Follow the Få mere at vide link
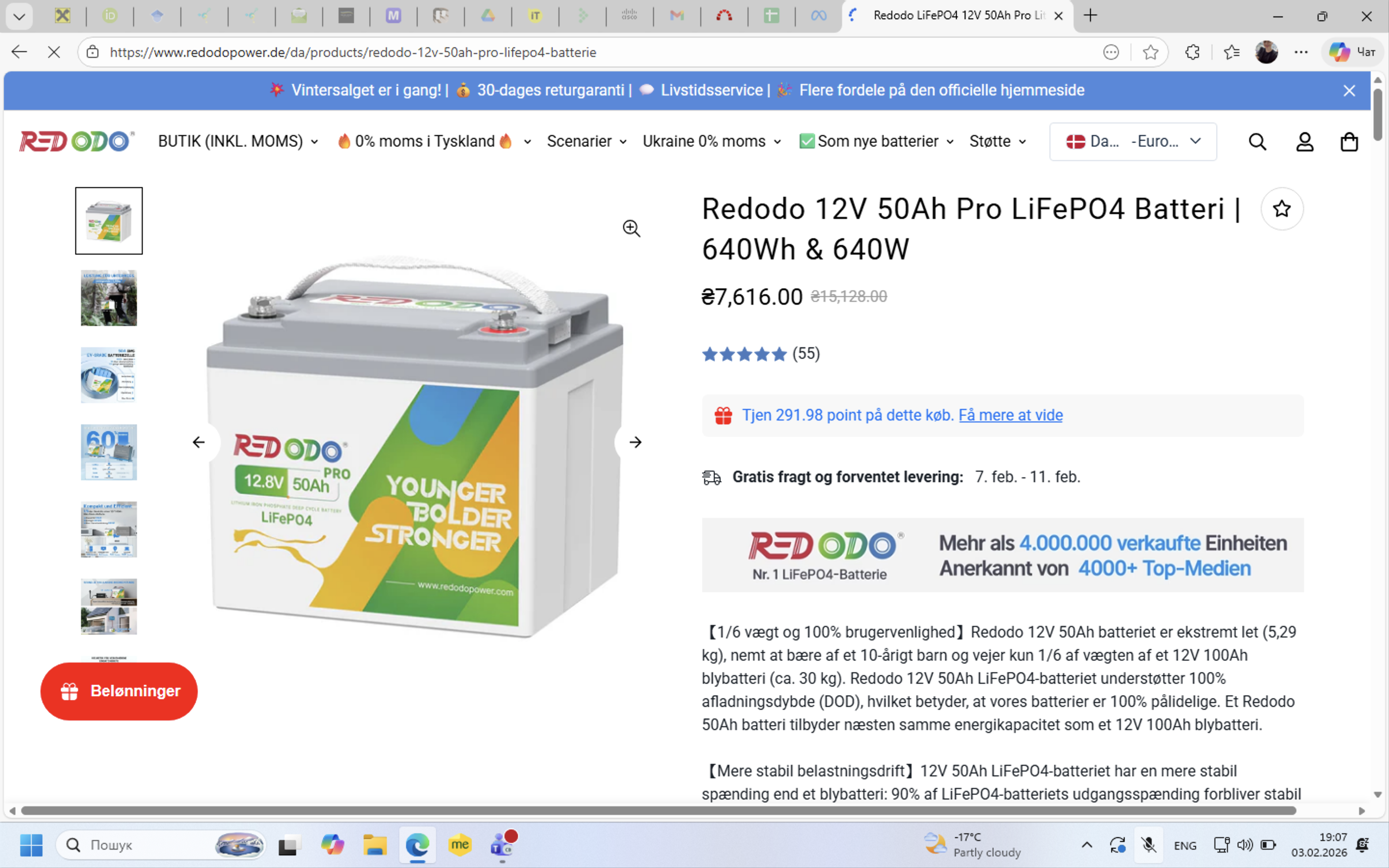Viewport: 1389px width, 868px height. coord(1010,415)
